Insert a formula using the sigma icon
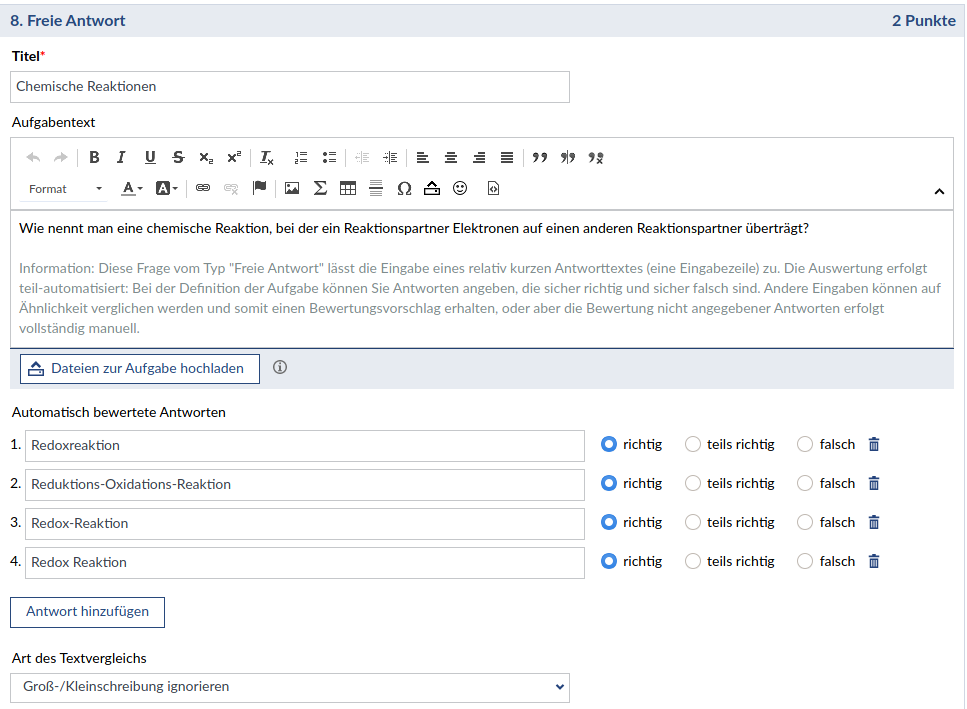Screen dimensions: 967x709 coord(320,188)
